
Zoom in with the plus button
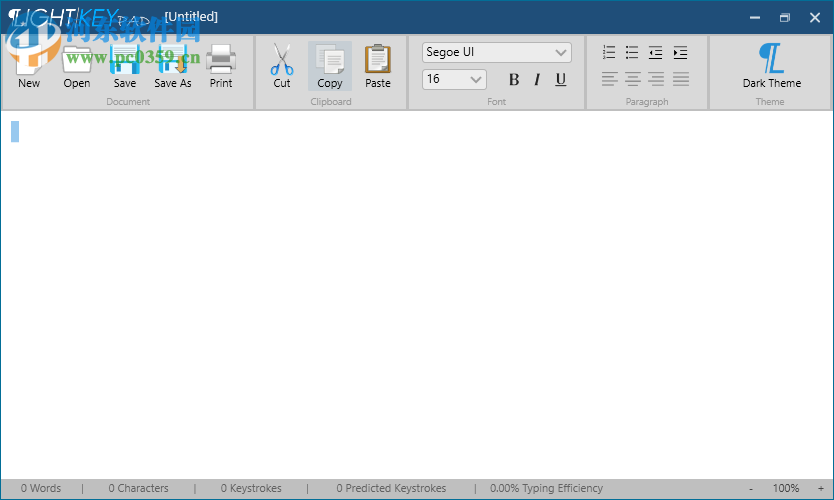821,488
